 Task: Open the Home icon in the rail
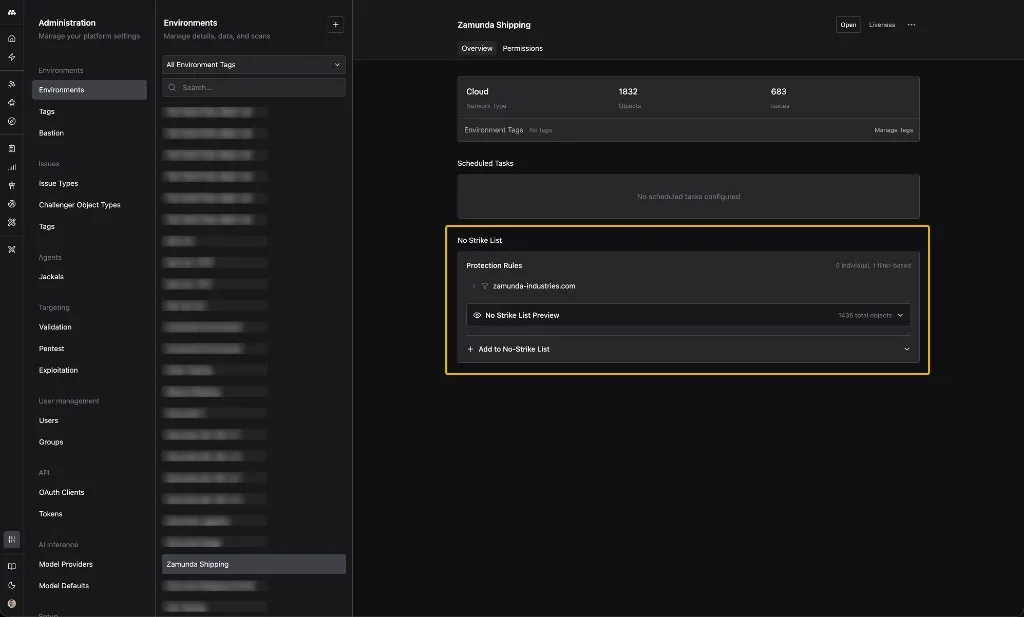[x=12, y=39]
